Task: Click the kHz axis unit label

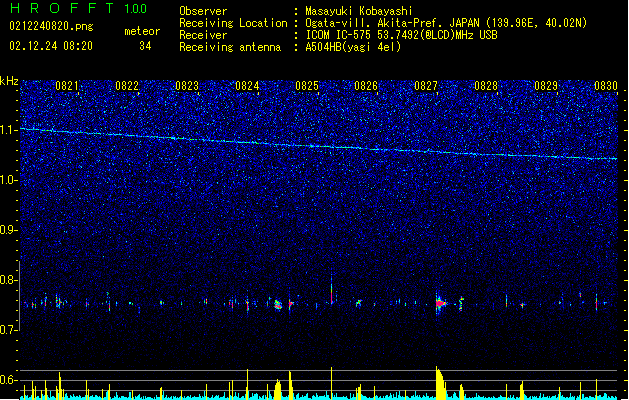Action: coord(9,81)
